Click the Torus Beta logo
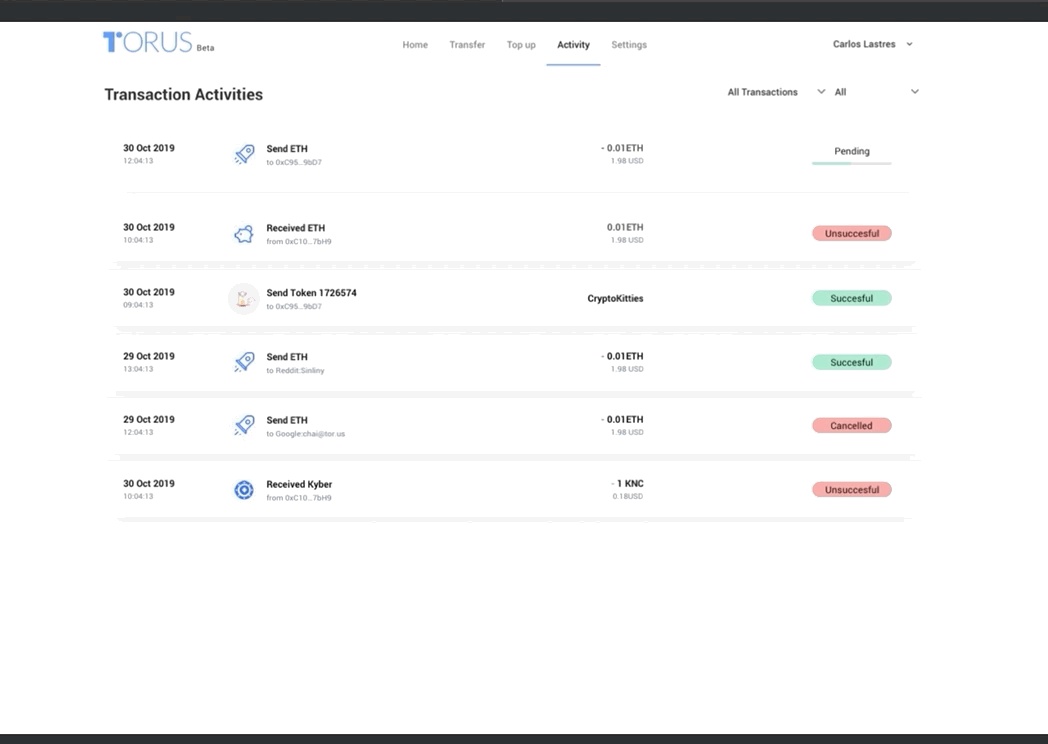1048x744 pixels. [158, 42]
